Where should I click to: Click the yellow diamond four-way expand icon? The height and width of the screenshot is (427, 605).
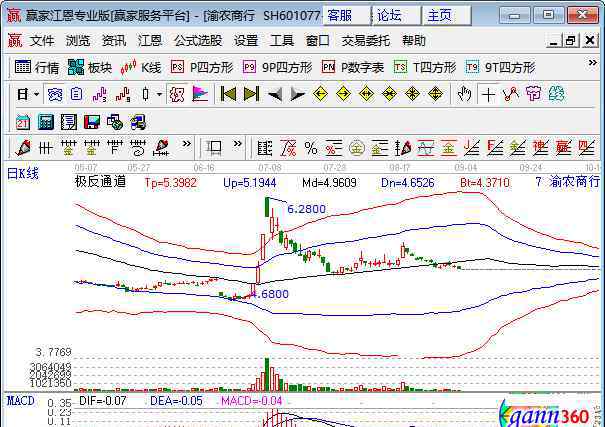435,94
